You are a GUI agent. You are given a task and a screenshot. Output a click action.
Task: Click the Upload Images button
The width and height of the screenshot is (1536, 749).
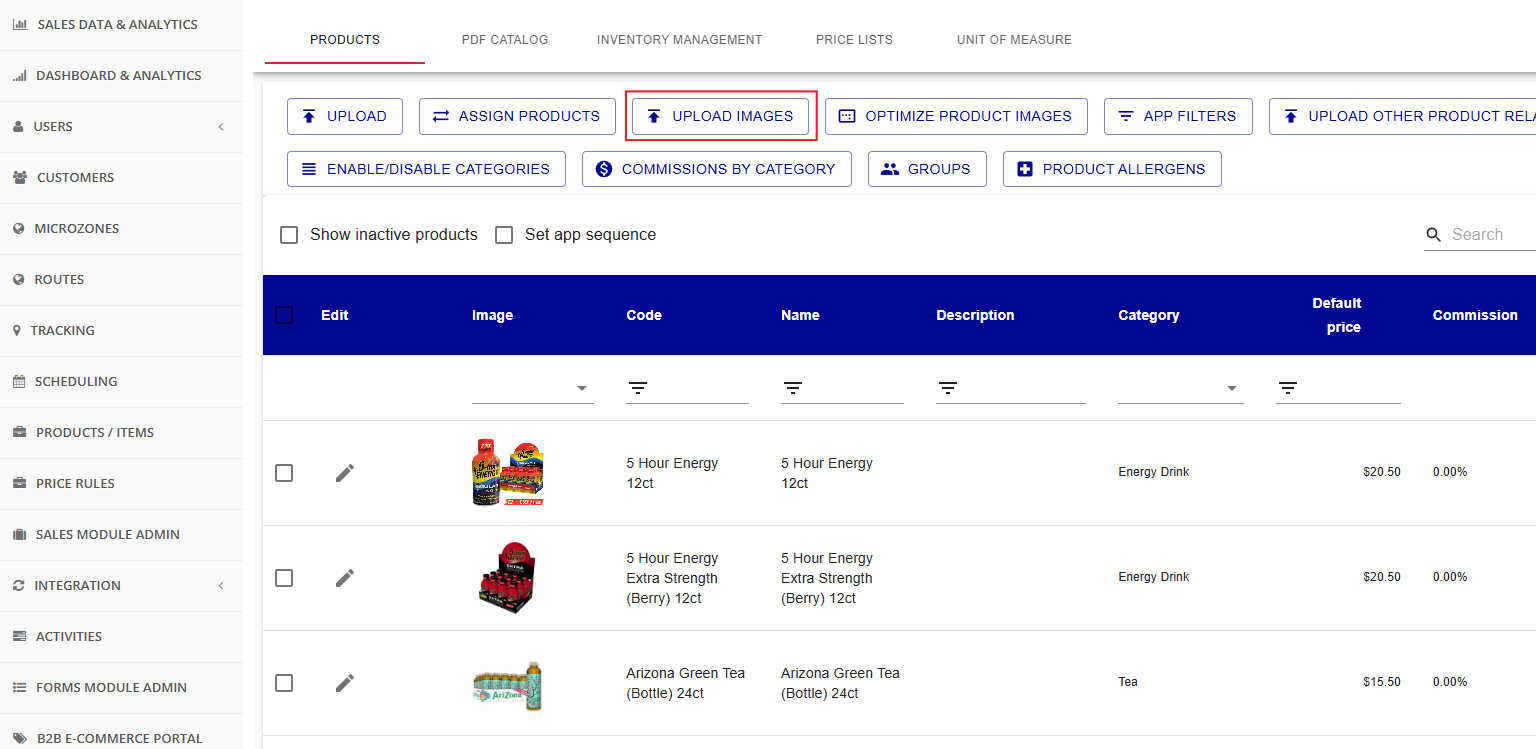pyautogui.click(x=720, y=116)
